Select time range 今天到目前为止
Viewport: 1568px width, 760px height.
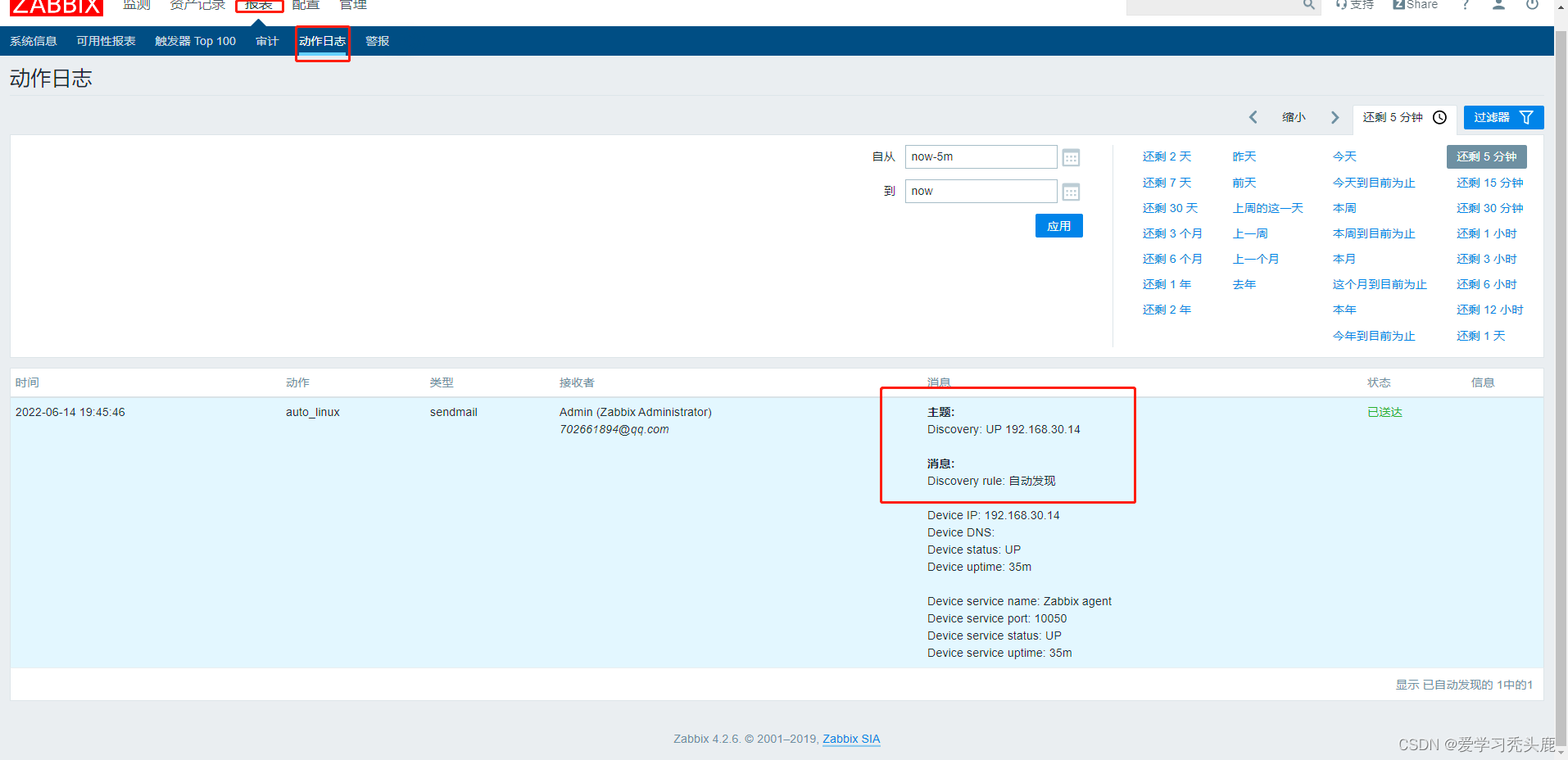(1374, 183)
